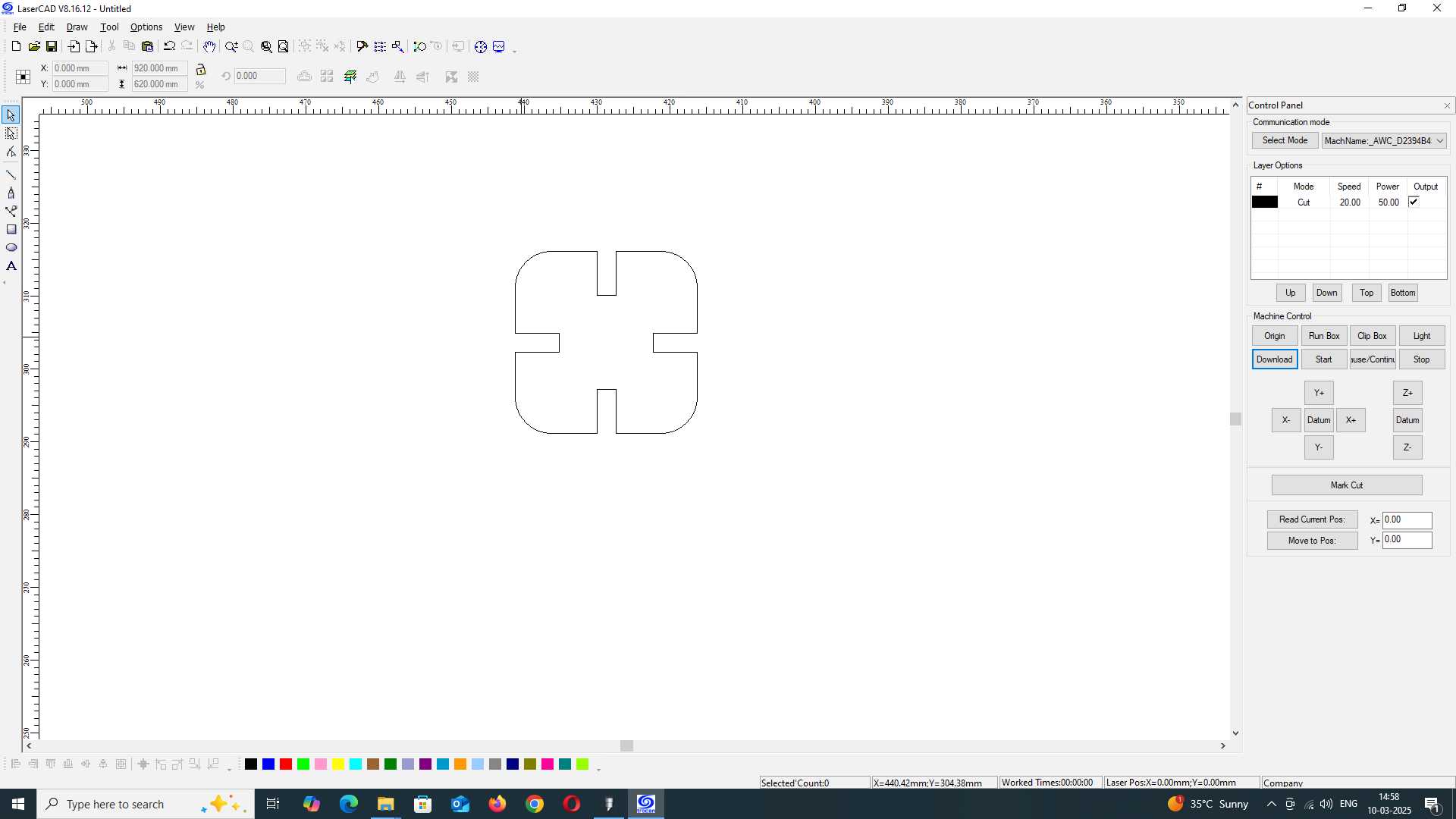Select the Line drawing tool
The width and height of the screenshot is (1456, 819).
(x=11, y=174)
